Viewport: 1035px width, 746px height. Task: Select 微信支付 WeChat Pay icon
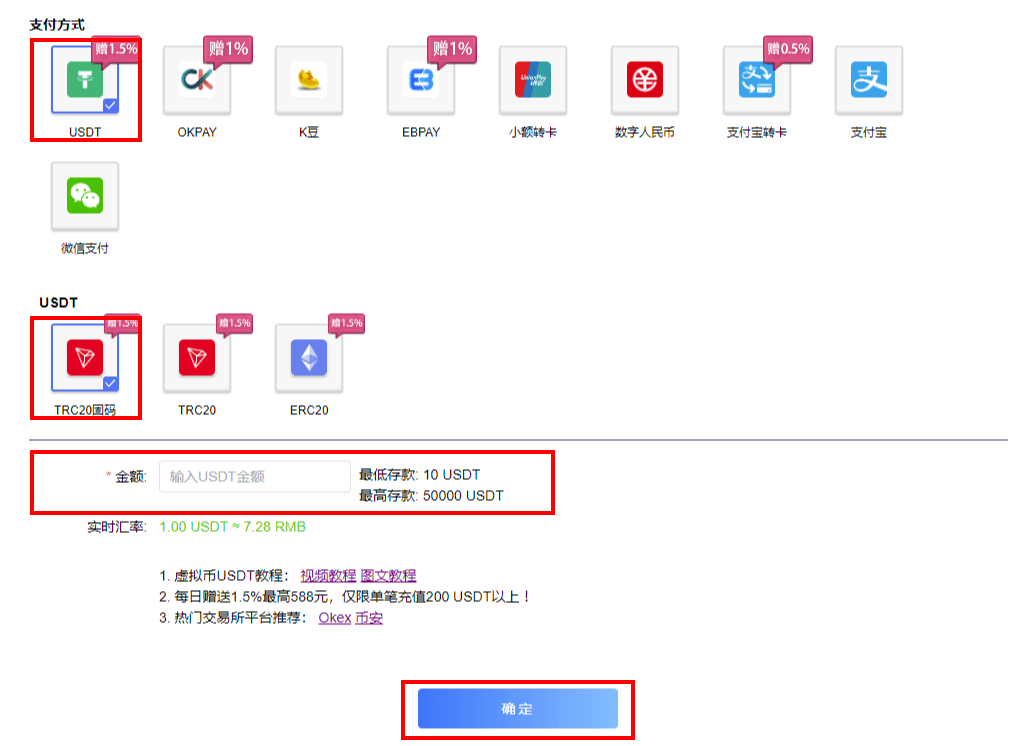point(85,196)
